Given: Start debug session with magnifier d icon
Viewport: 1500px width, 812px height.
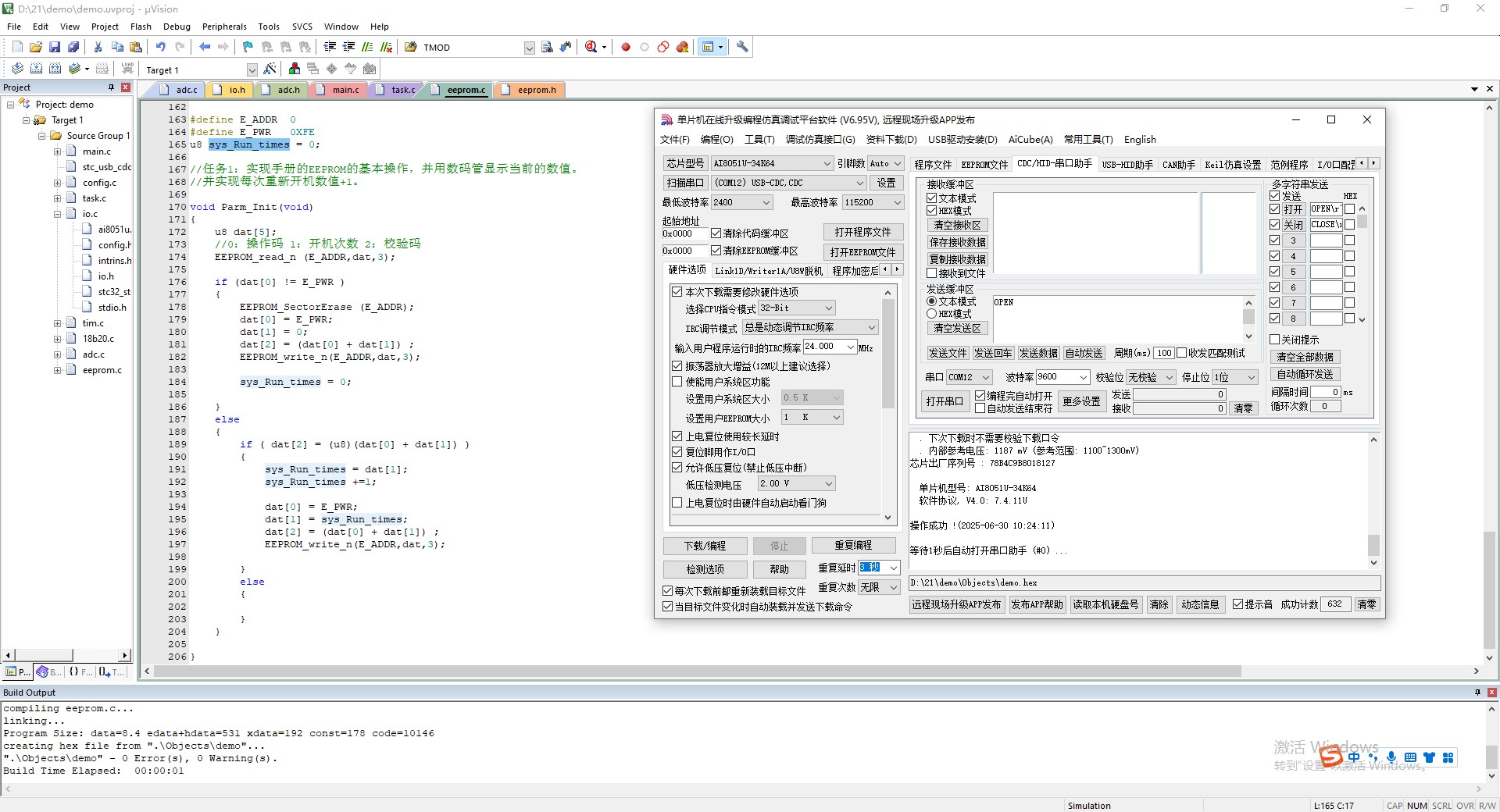Looking at the screenshot, I should pyautogui.click(x=591, y=47).
